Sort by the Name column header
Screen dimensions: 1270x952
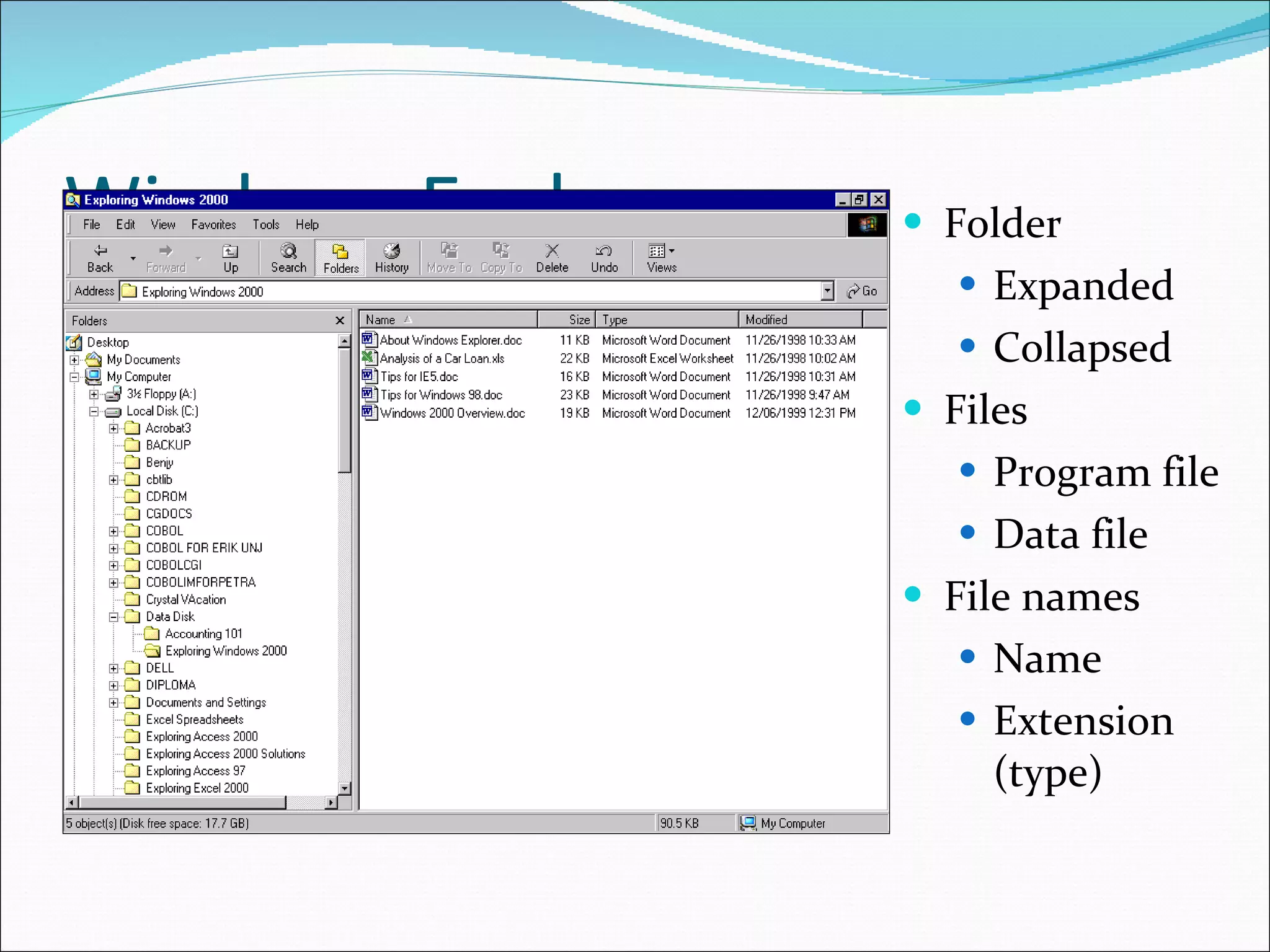(448, 320)
